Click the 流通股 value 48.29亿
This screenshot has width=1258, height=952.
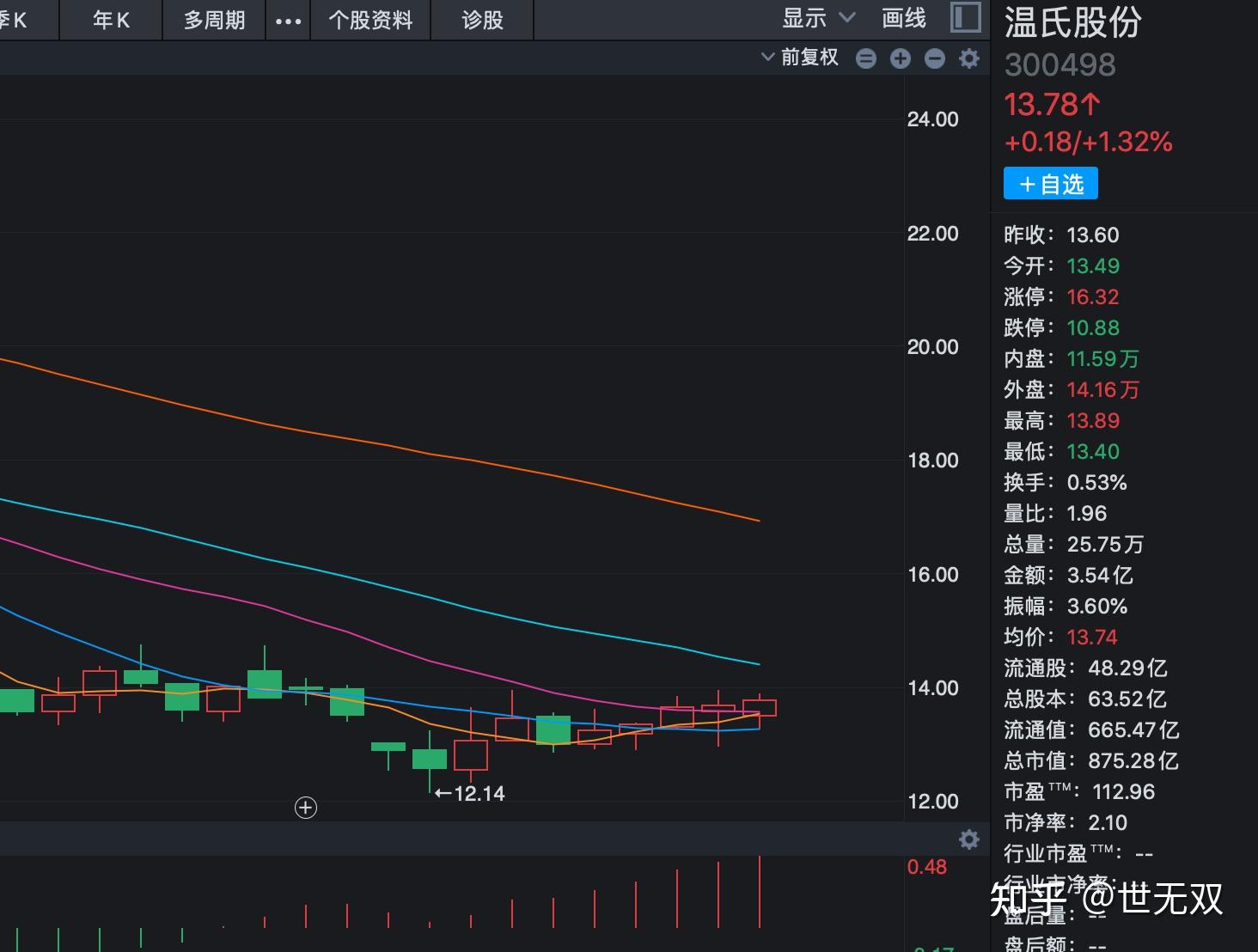[x=1127, y=668]
